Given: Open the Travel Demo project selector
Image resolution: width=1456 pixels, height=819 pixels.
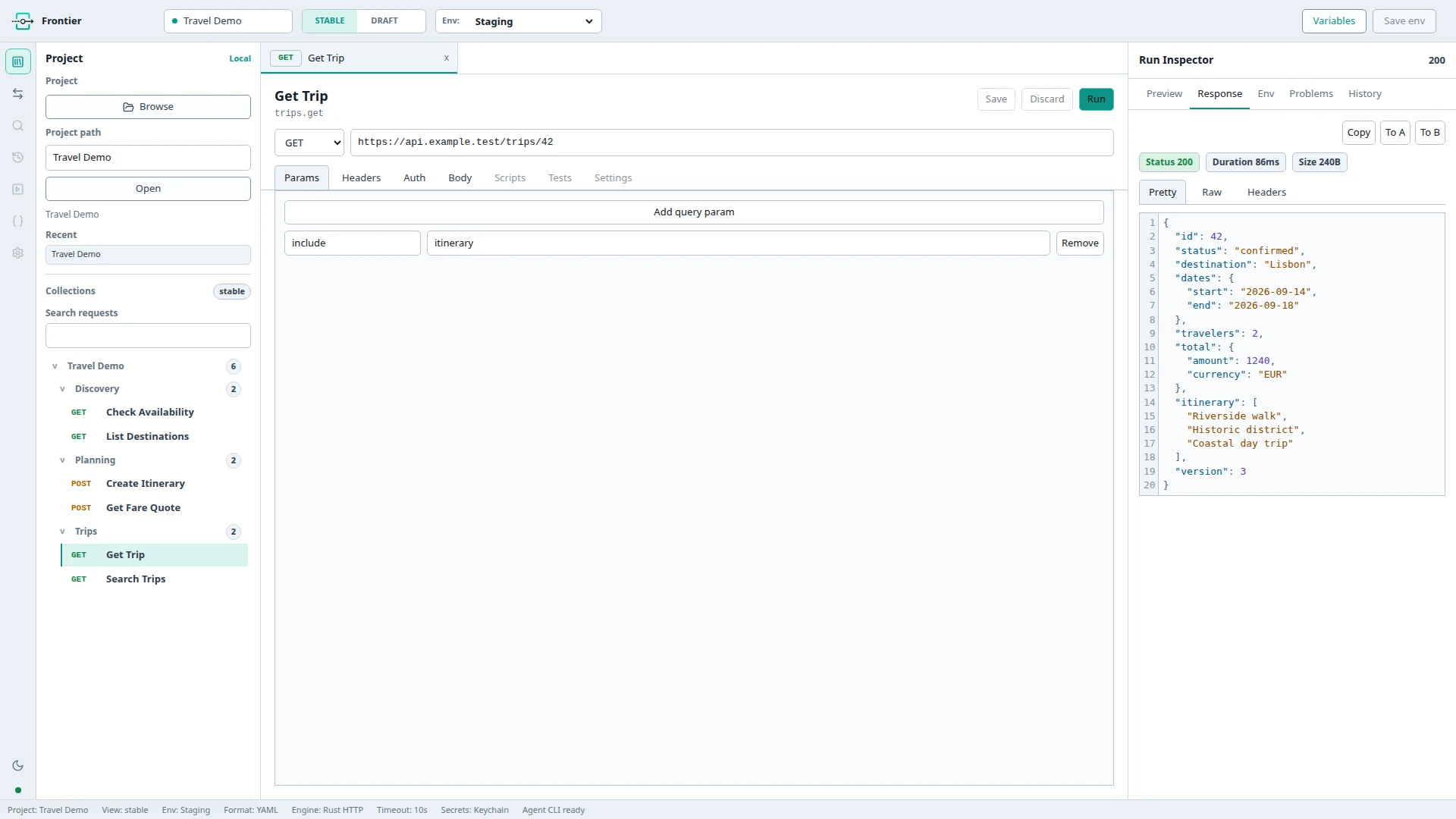Looking at the screenshot, I should point(228,20).
